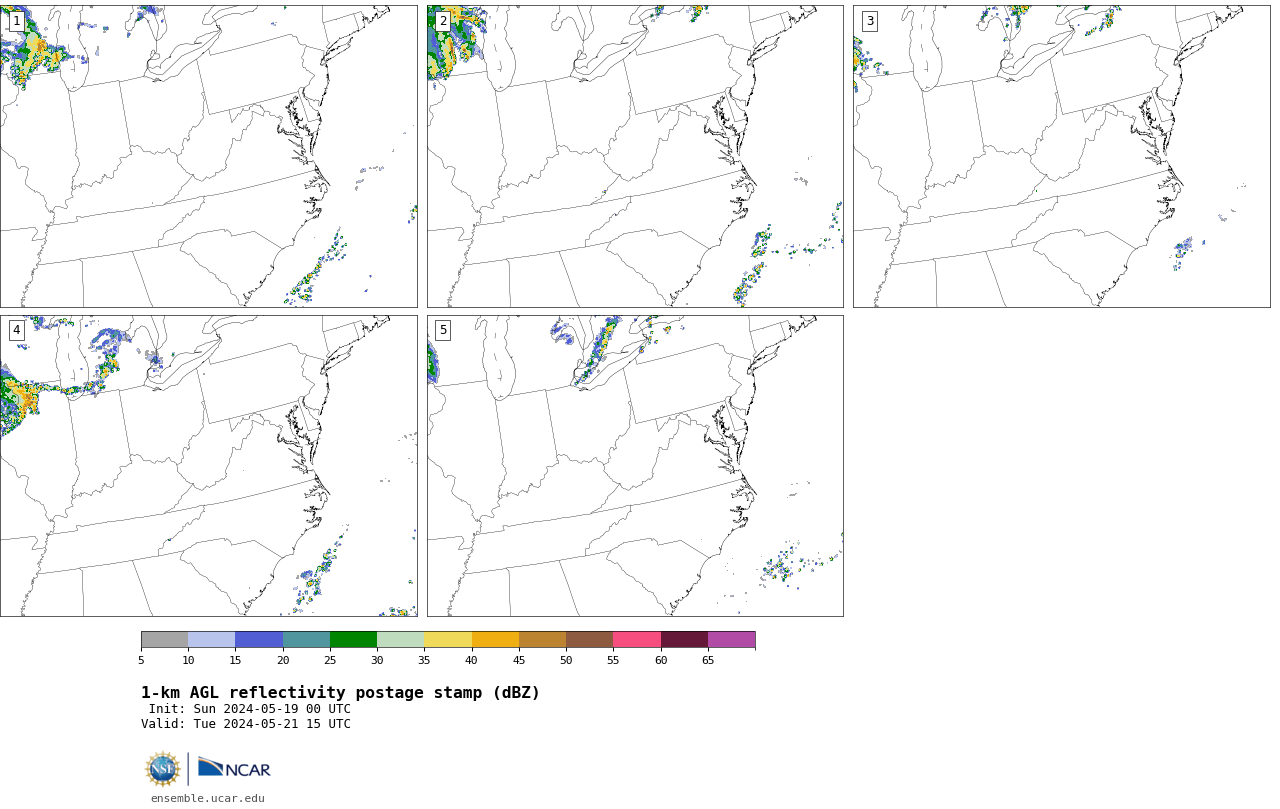This screenshot has height=809, width=1280.
Task: Click the panel number label 3
Action: [869, 21]
